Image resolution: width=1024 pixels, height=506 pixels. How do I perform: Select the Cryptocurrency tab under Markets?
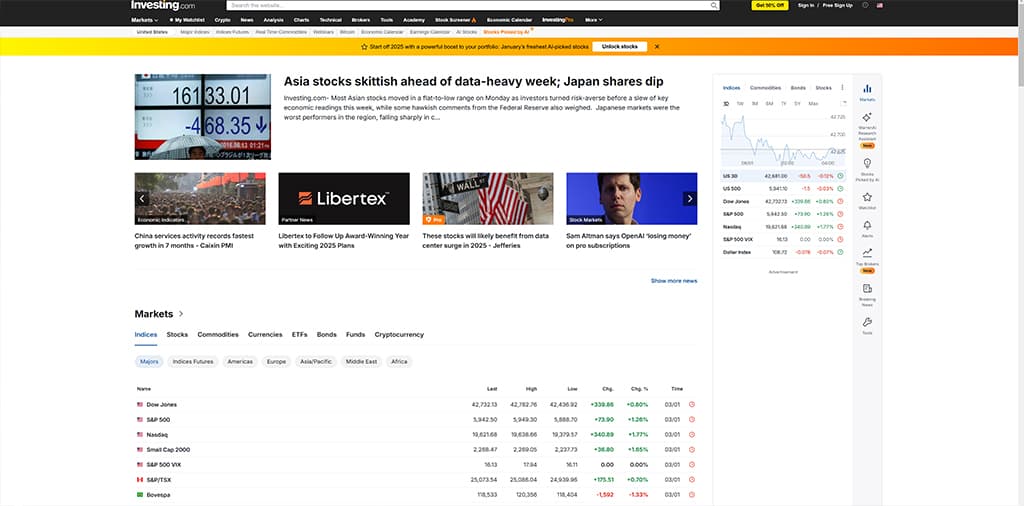399,334
